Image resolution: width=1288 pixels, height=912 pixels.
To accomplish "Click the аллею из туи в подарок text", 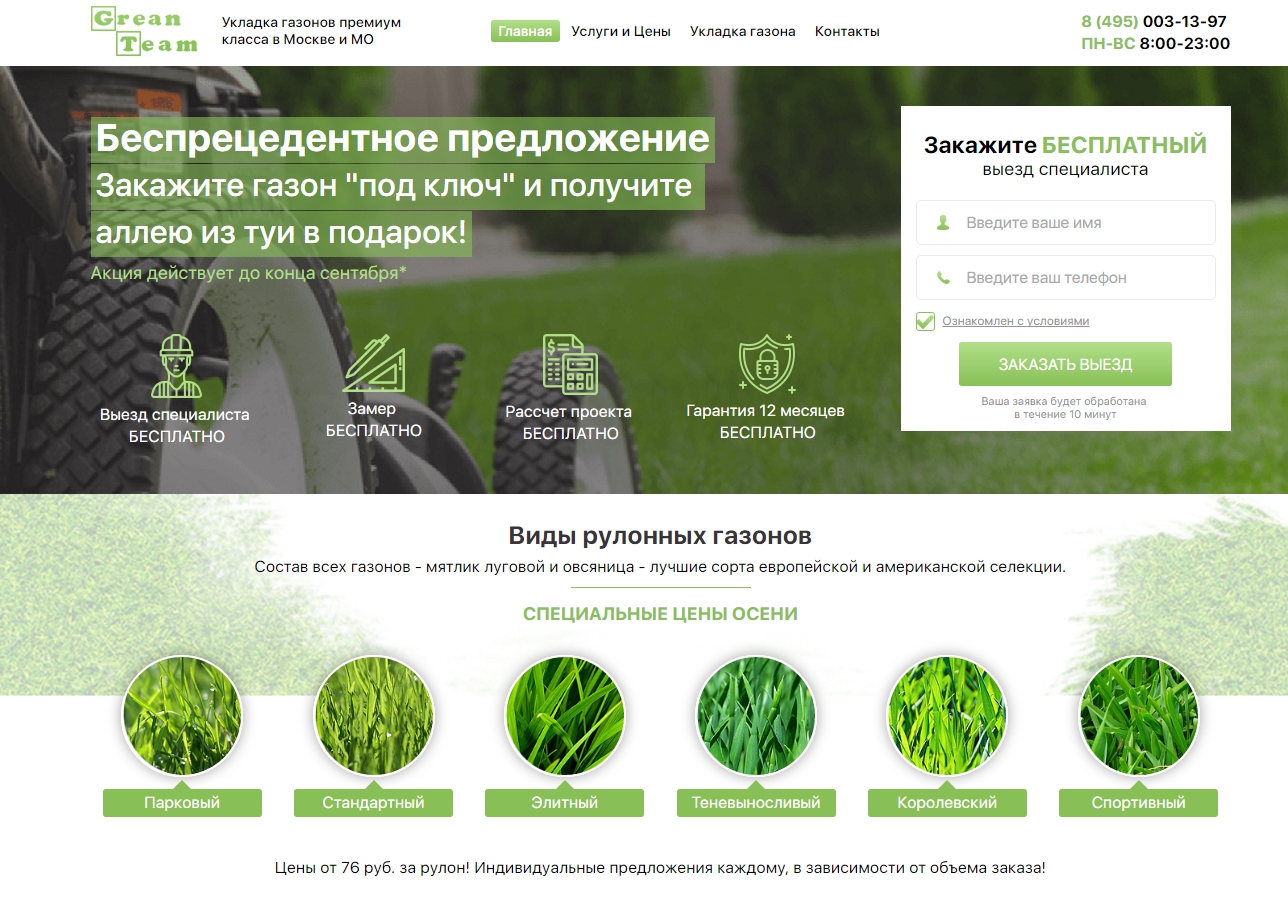I will tap(281, 233).
